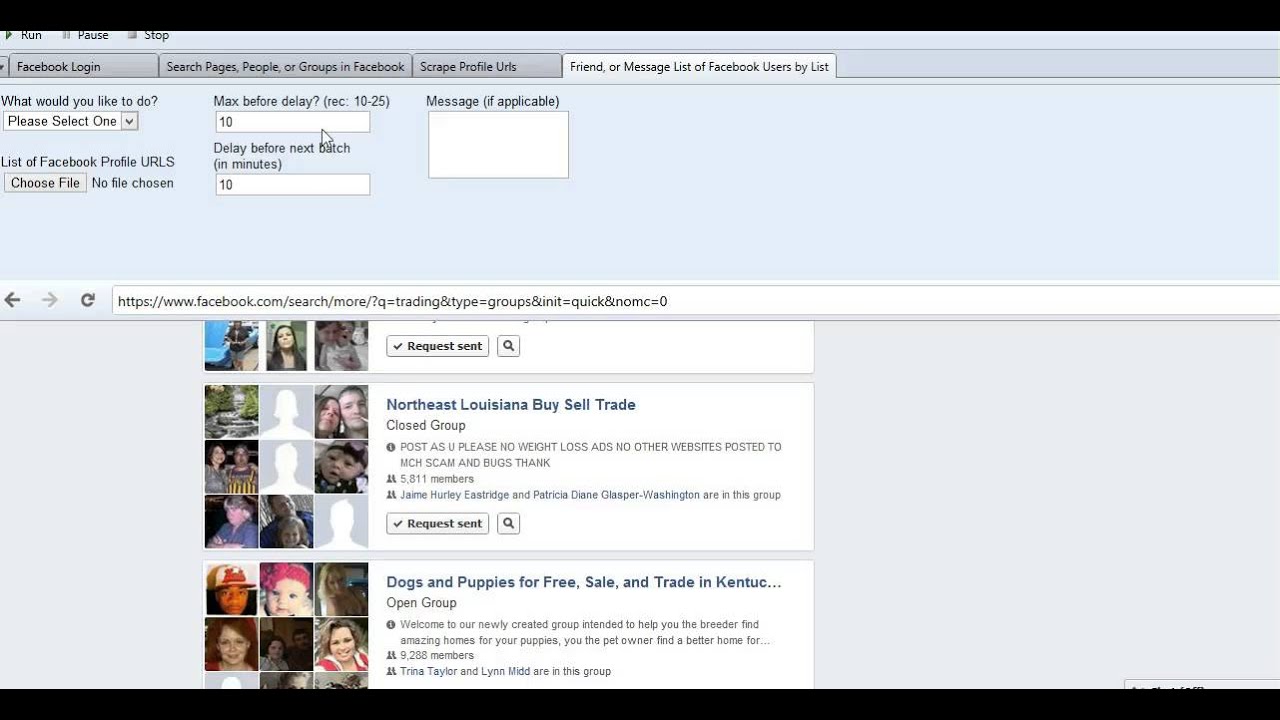Click the Choose File button
Screen dimensions: 1280x720
tap(45, 183)
